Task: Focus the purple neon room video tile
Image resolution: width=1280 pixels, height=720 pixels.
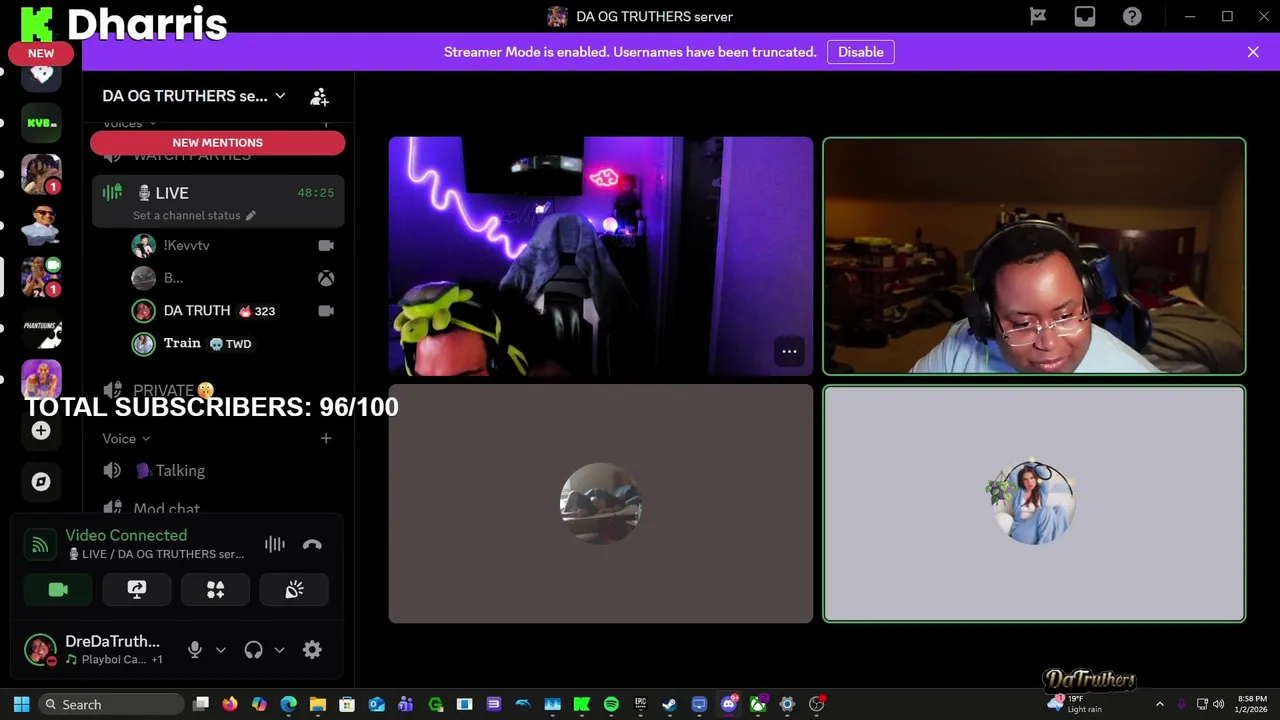Action: click(x=601, y=256)
